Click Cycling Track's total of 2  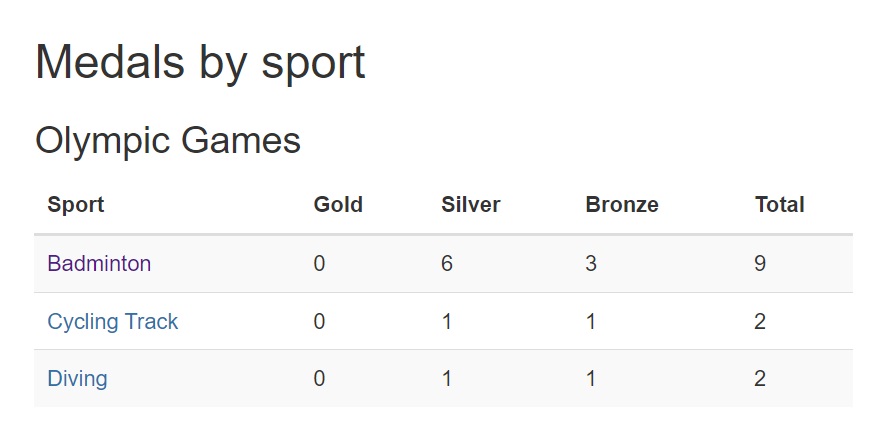(760, 322)
